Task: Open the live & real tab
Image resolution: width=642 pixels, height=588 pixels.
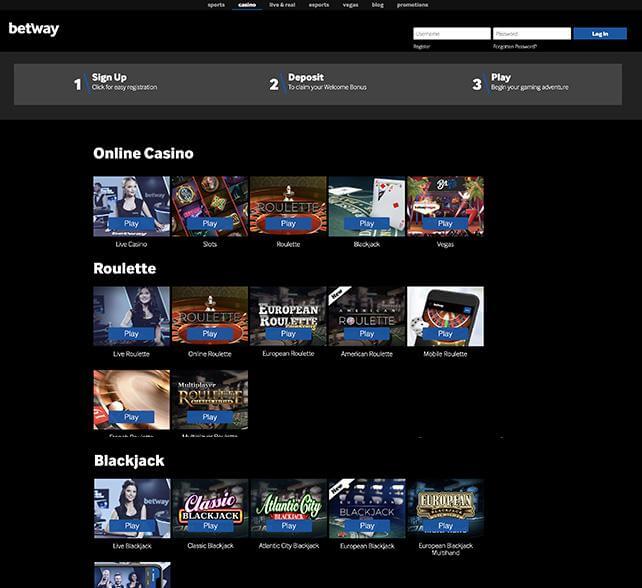Action: coord(282,5)
